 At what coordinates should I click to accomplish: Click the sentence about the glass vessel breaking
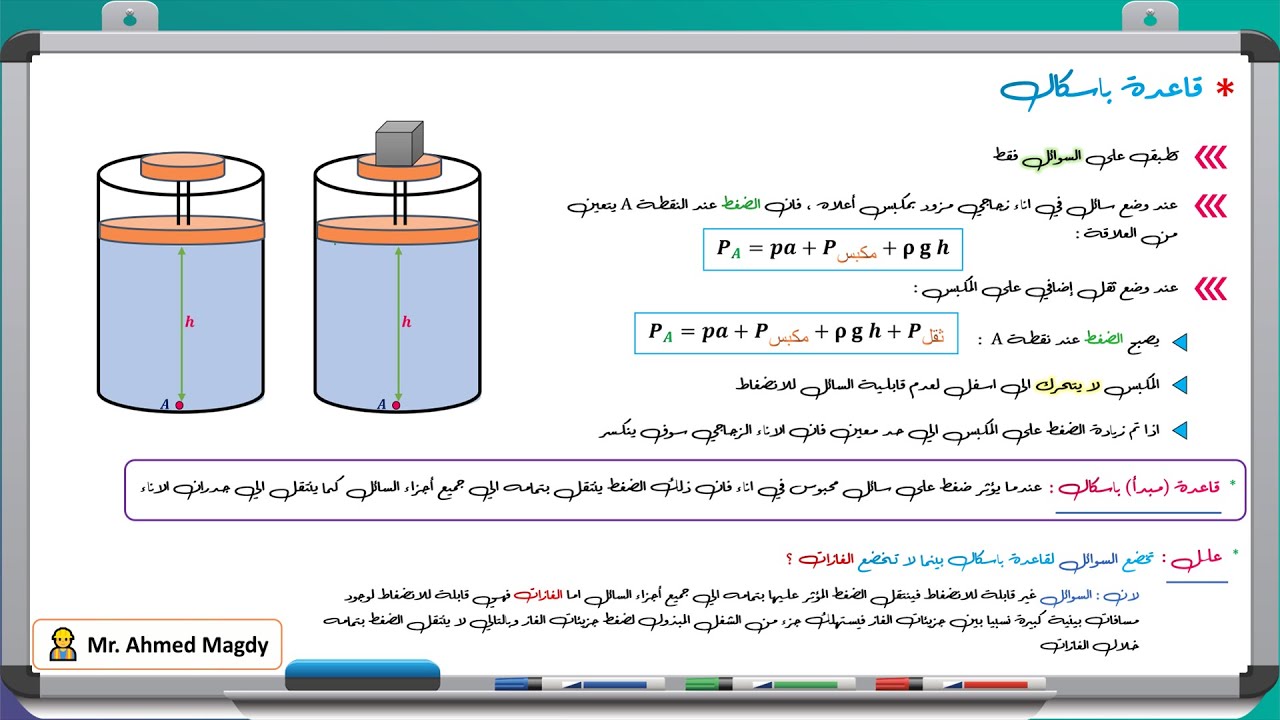click(880, 431)
